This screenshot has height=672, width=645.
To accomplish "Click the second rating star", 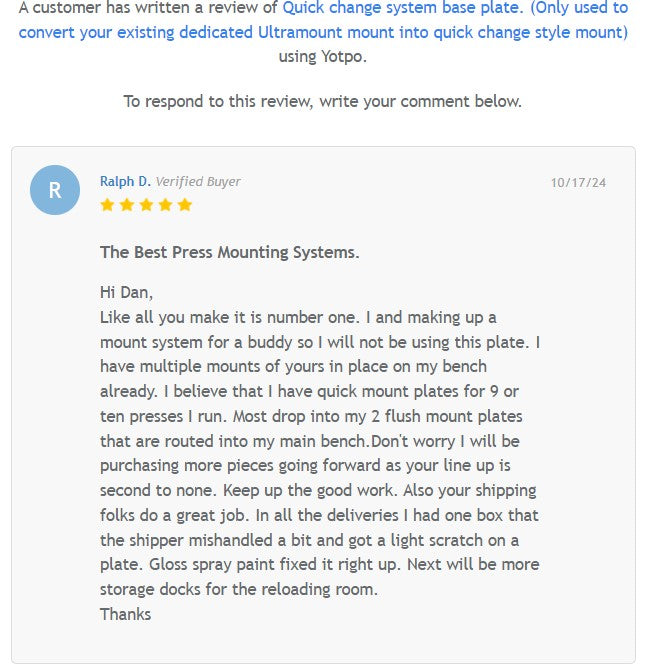I will [127, 205].
